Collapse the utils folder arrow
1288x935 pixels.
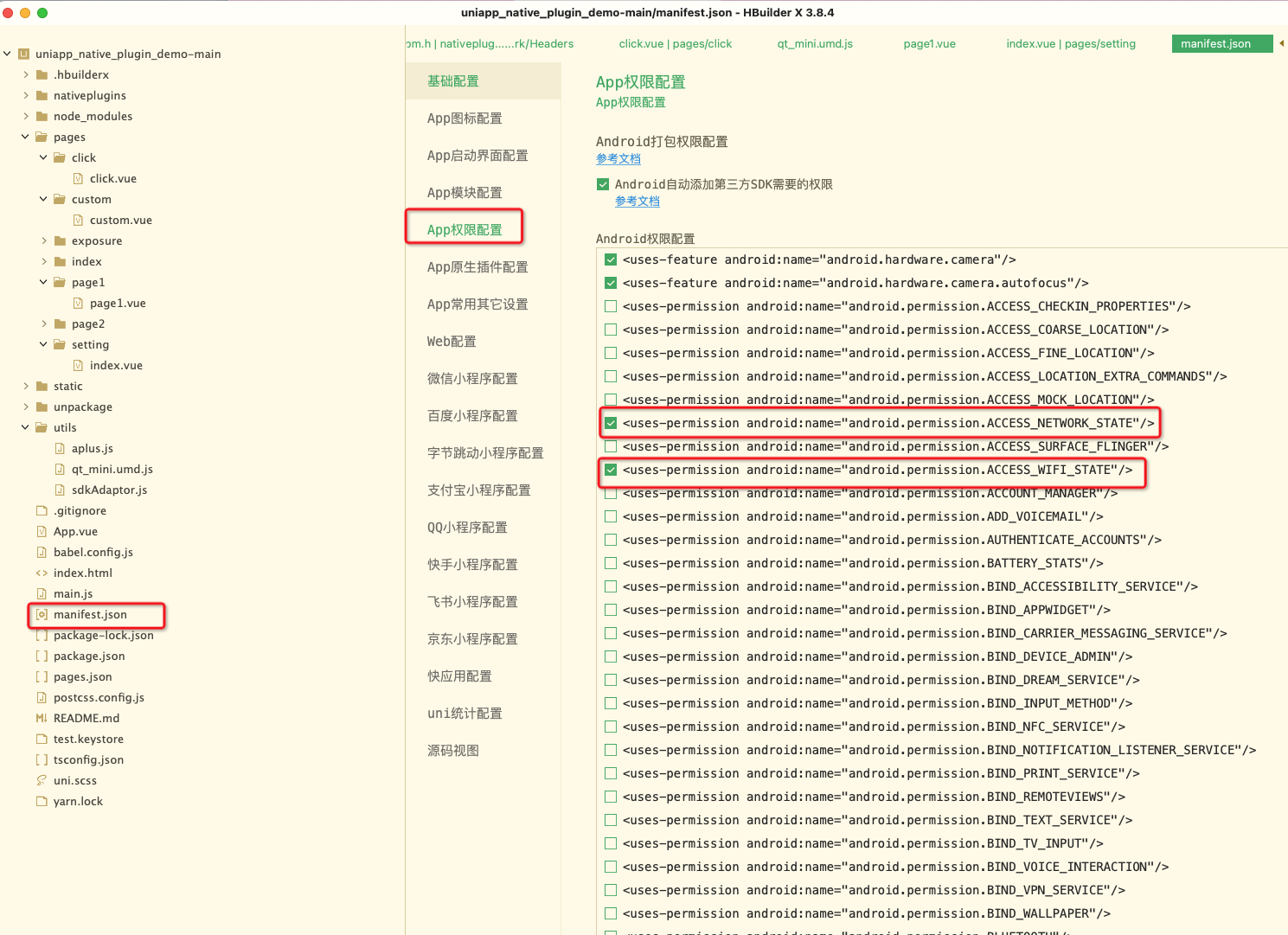[25, 427]
